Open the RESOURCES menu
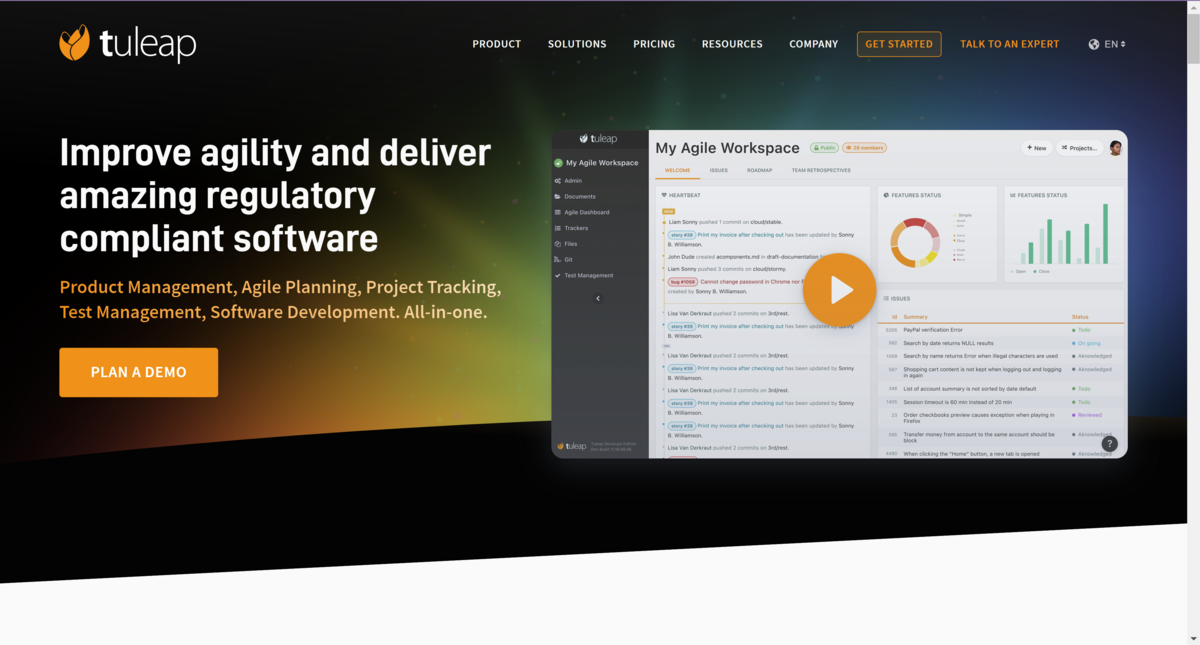The image size is (1200, 645). [x=732, y=44]
